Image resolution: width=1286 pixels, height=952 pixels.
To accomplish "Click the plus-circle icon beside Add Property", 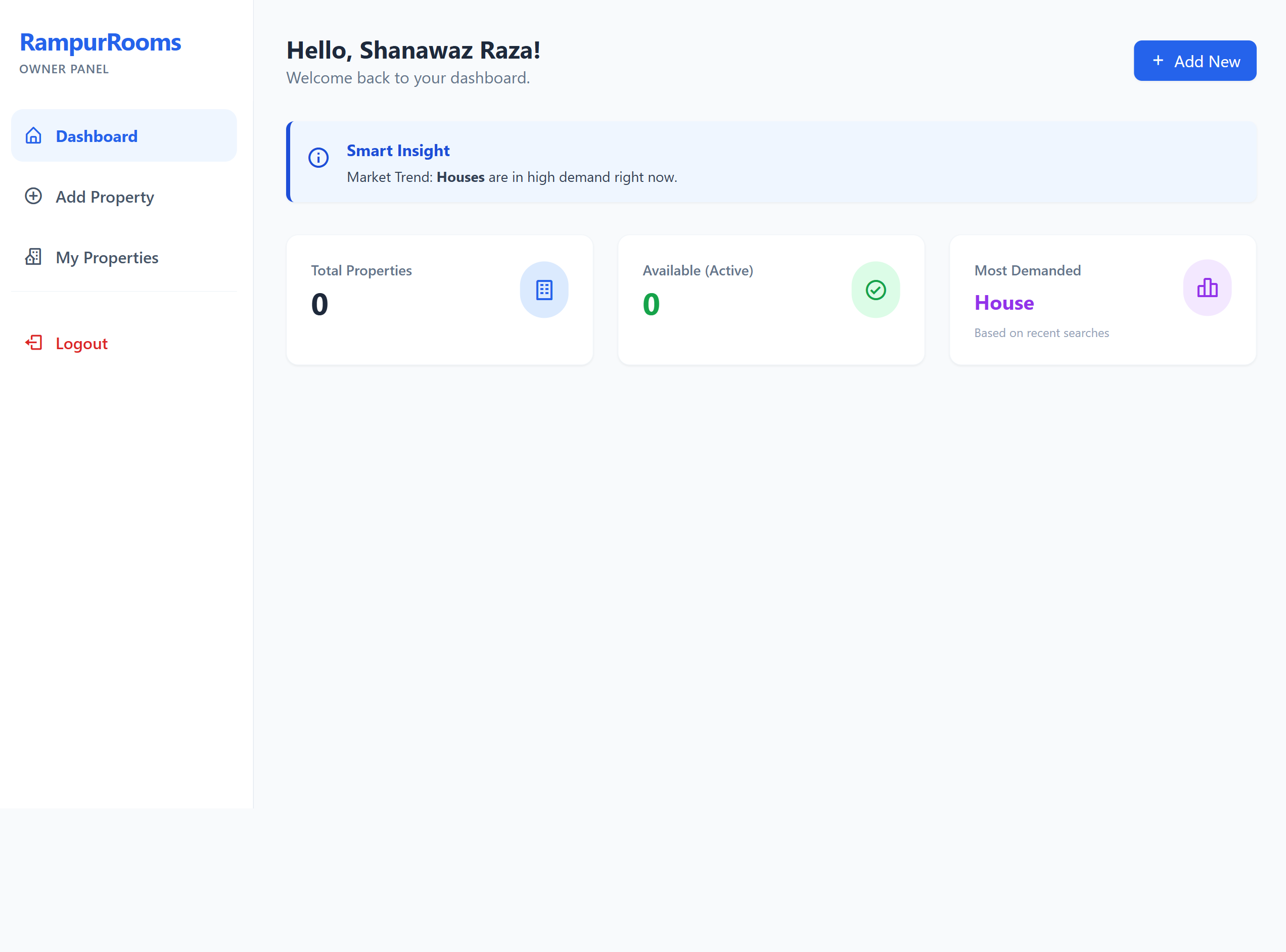I will click(33, 197).
